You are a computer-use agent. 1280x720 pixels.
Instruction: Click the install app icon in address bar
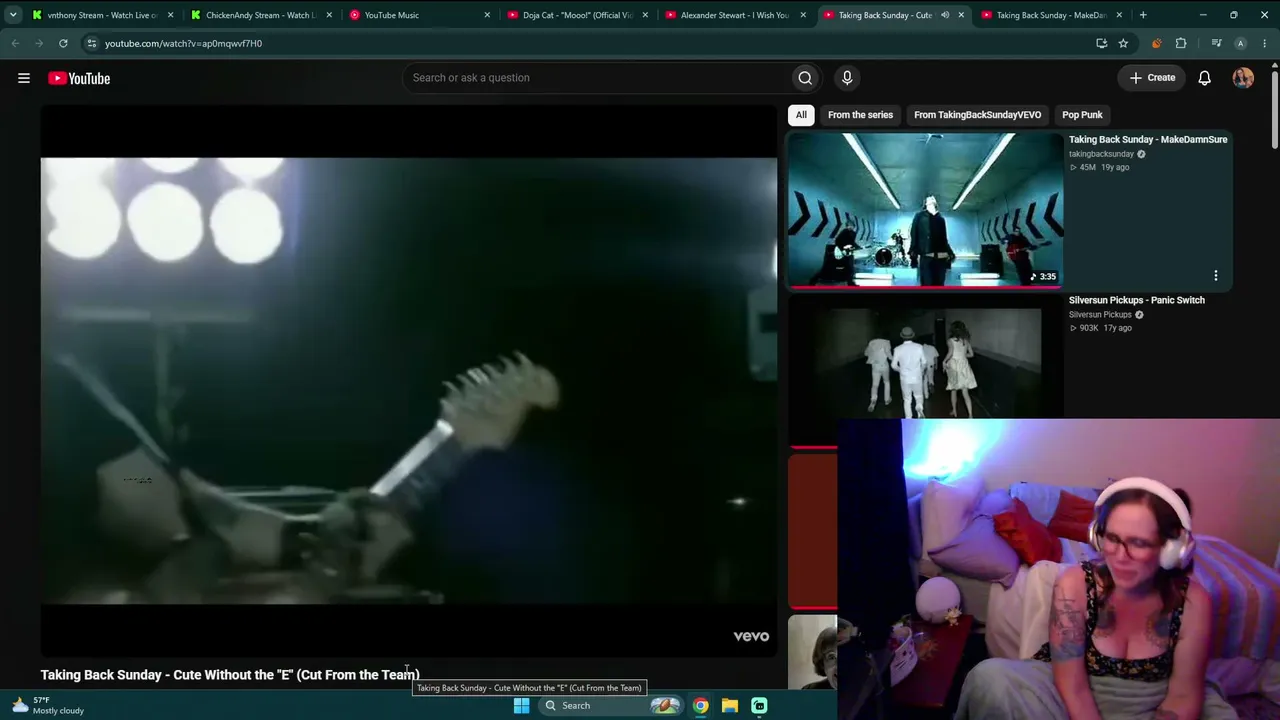pos(1102,43)
